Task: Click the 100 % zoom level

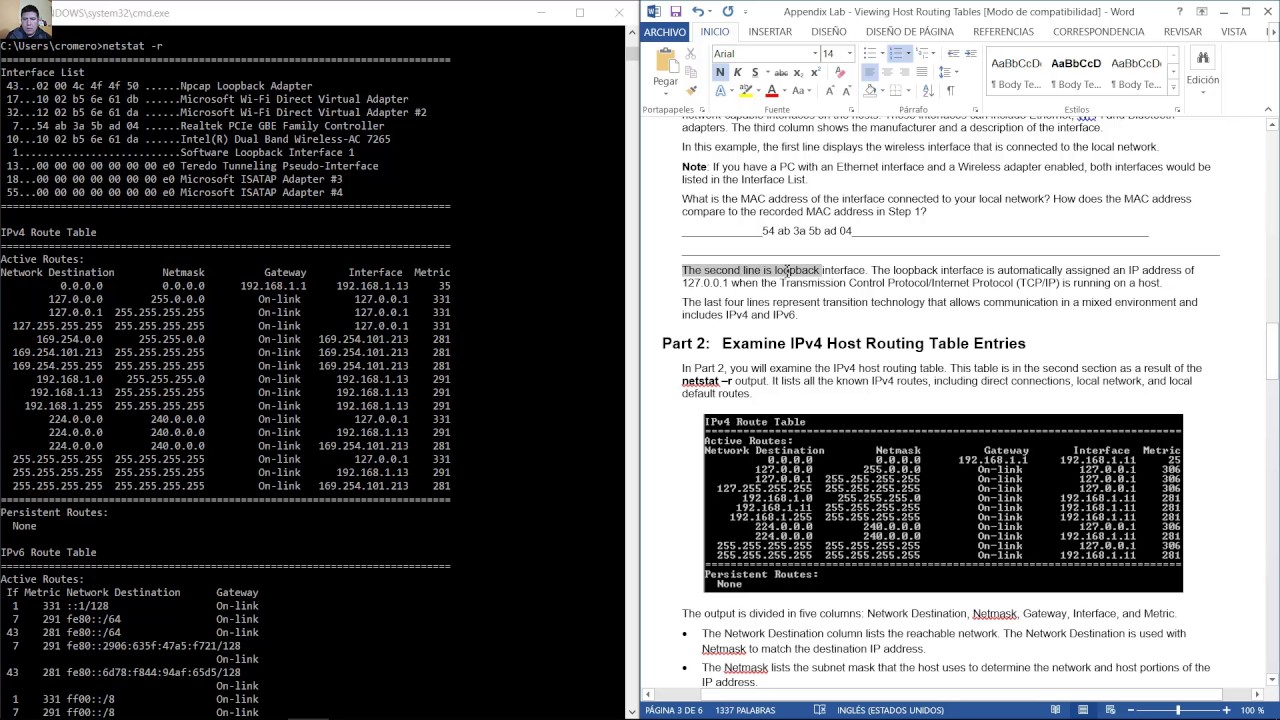Action: [1252, 710]
